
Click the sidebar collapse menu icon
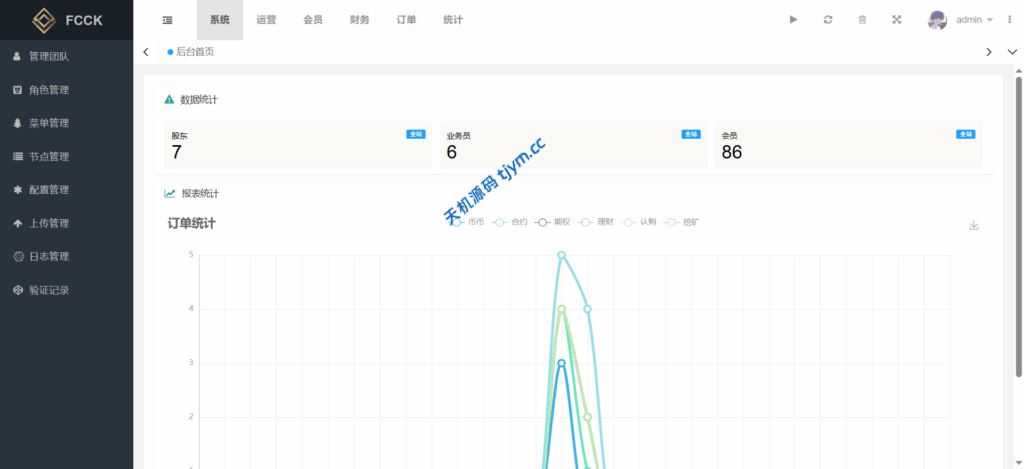click(x=167, y=20)
